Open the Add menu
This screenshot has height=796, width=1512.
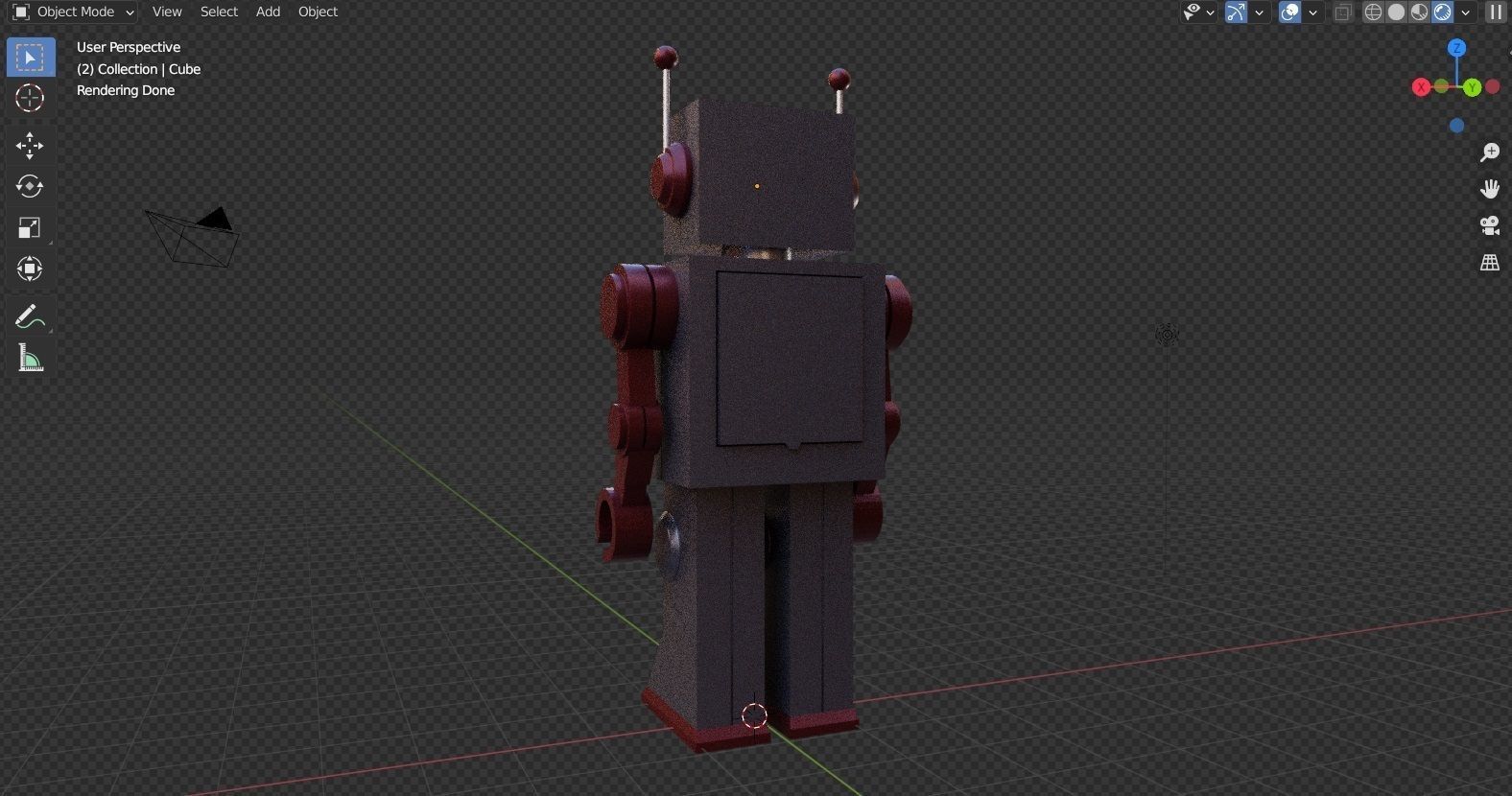[268, 12]
